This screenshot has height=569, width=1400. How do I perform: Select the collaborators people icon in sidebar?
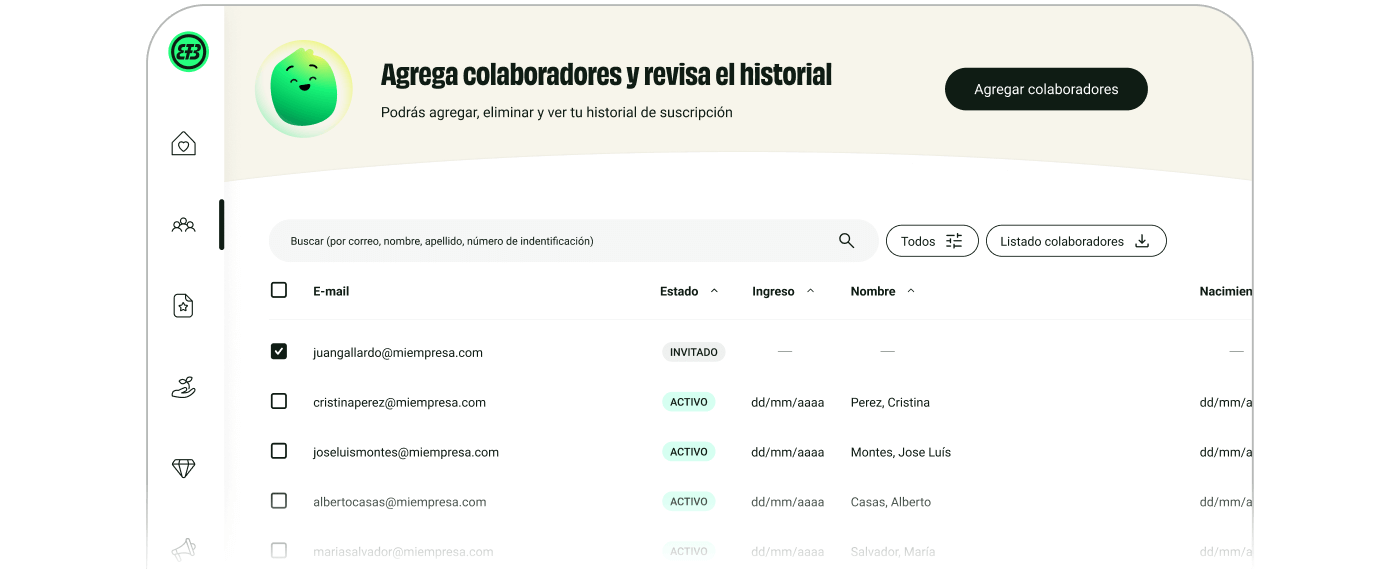(183, 225)
